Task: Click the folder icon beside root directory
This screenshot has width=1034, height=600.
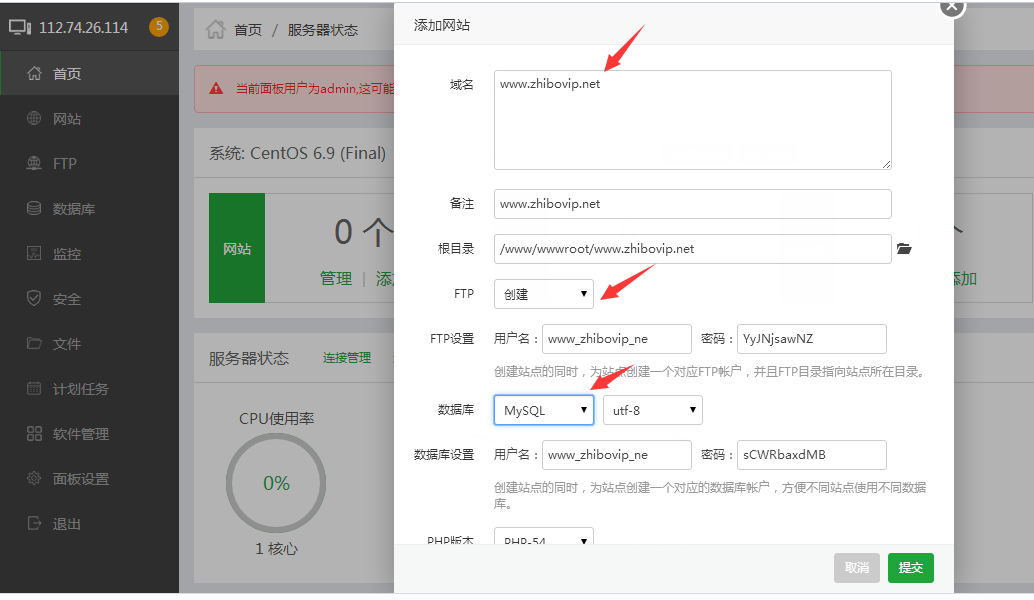Action: (904, 249)
